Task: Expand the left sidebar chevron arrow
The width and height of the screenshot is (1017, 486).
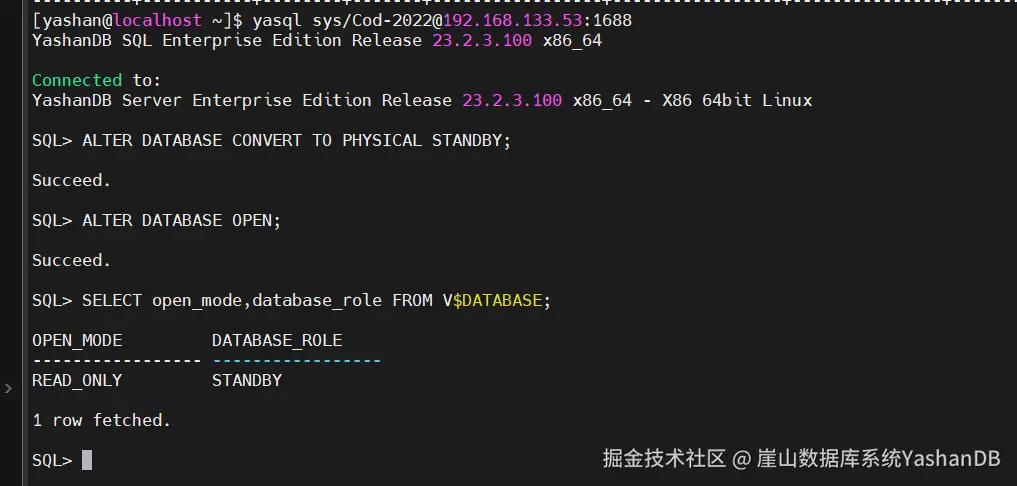Action: pos(8,389)
